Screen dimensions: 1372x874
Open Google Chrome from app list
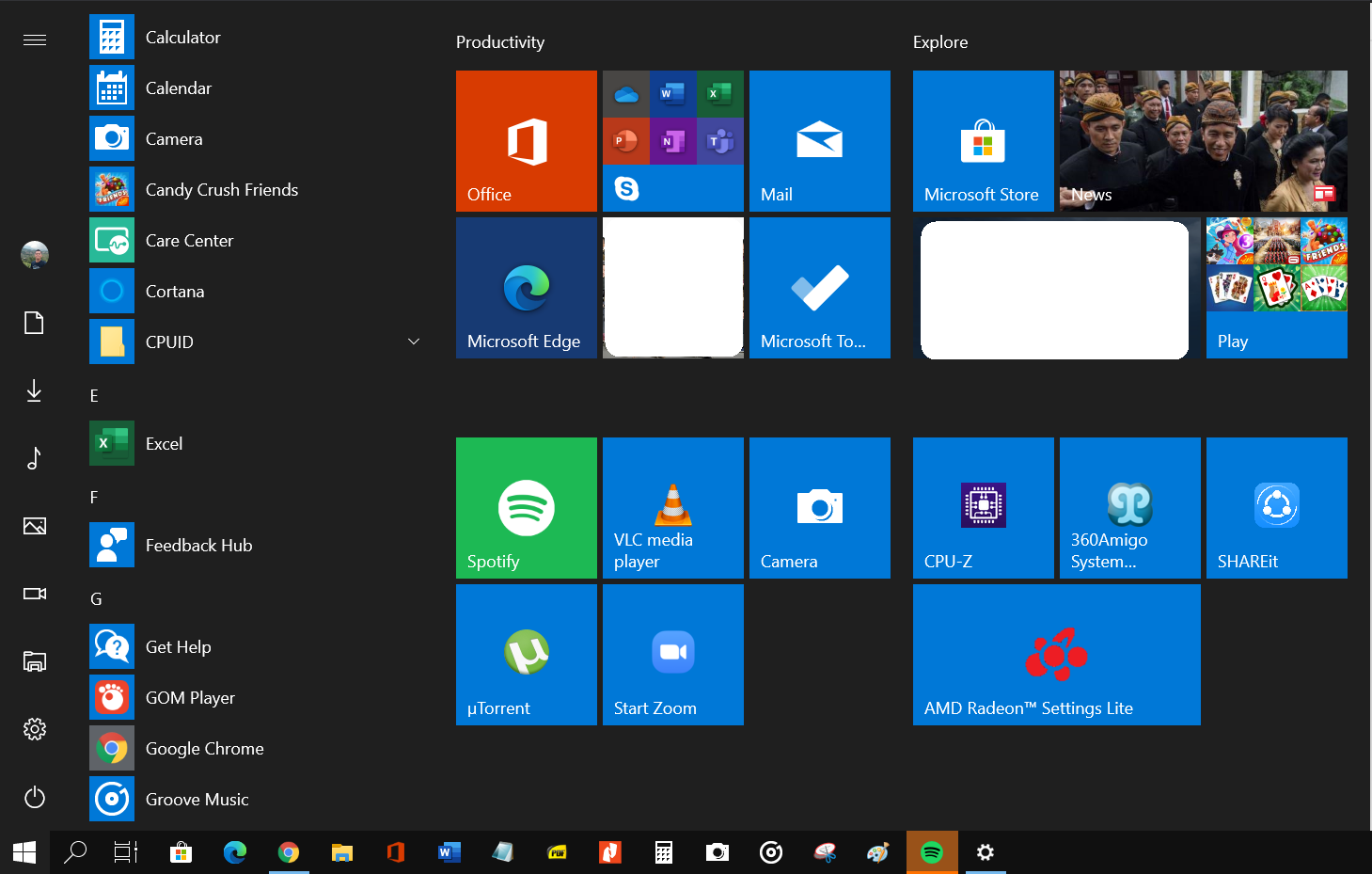point(256,749)
